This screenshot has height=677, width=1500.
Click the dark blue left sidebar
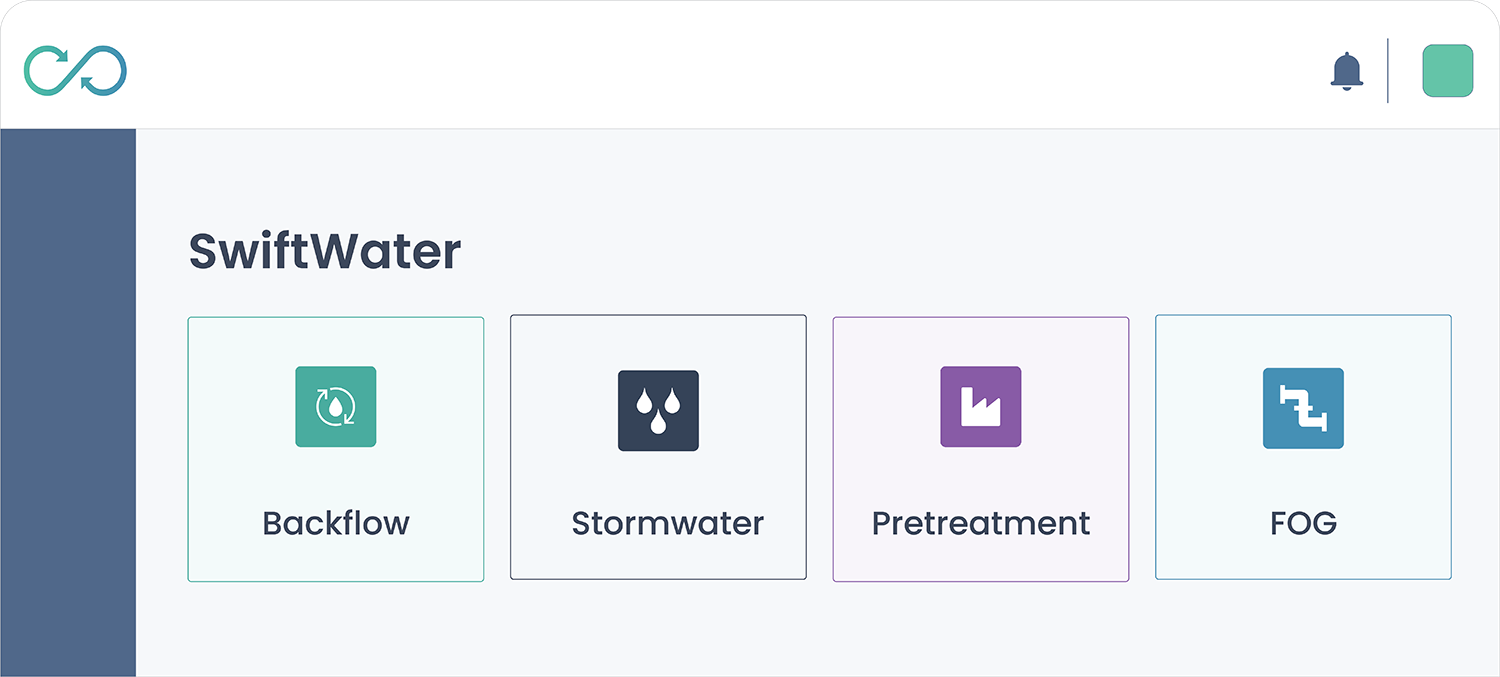coord(68,400)
